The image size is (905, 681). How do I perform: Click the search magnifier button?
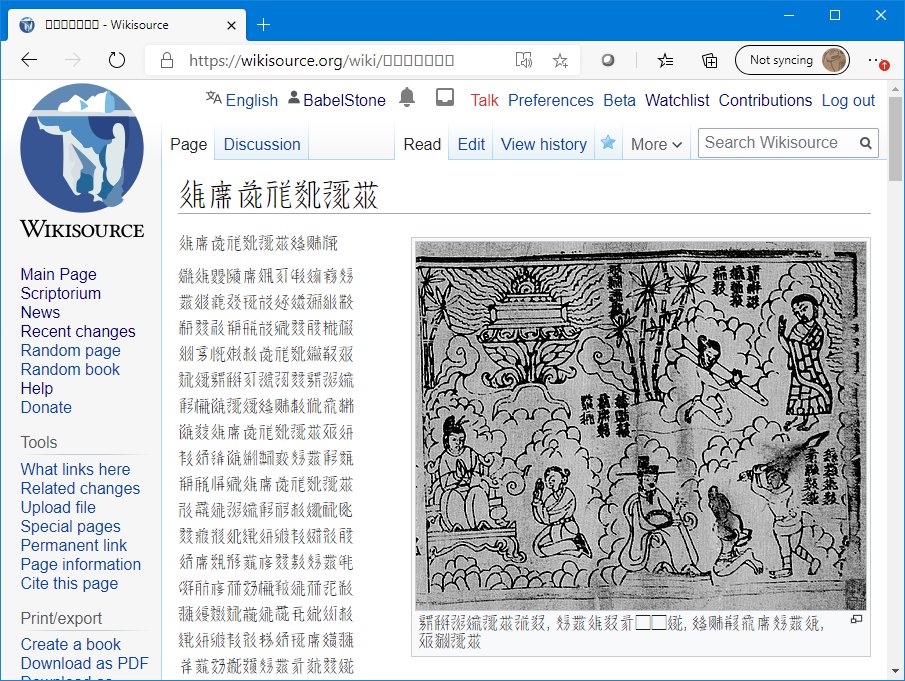tap(865, 143)
